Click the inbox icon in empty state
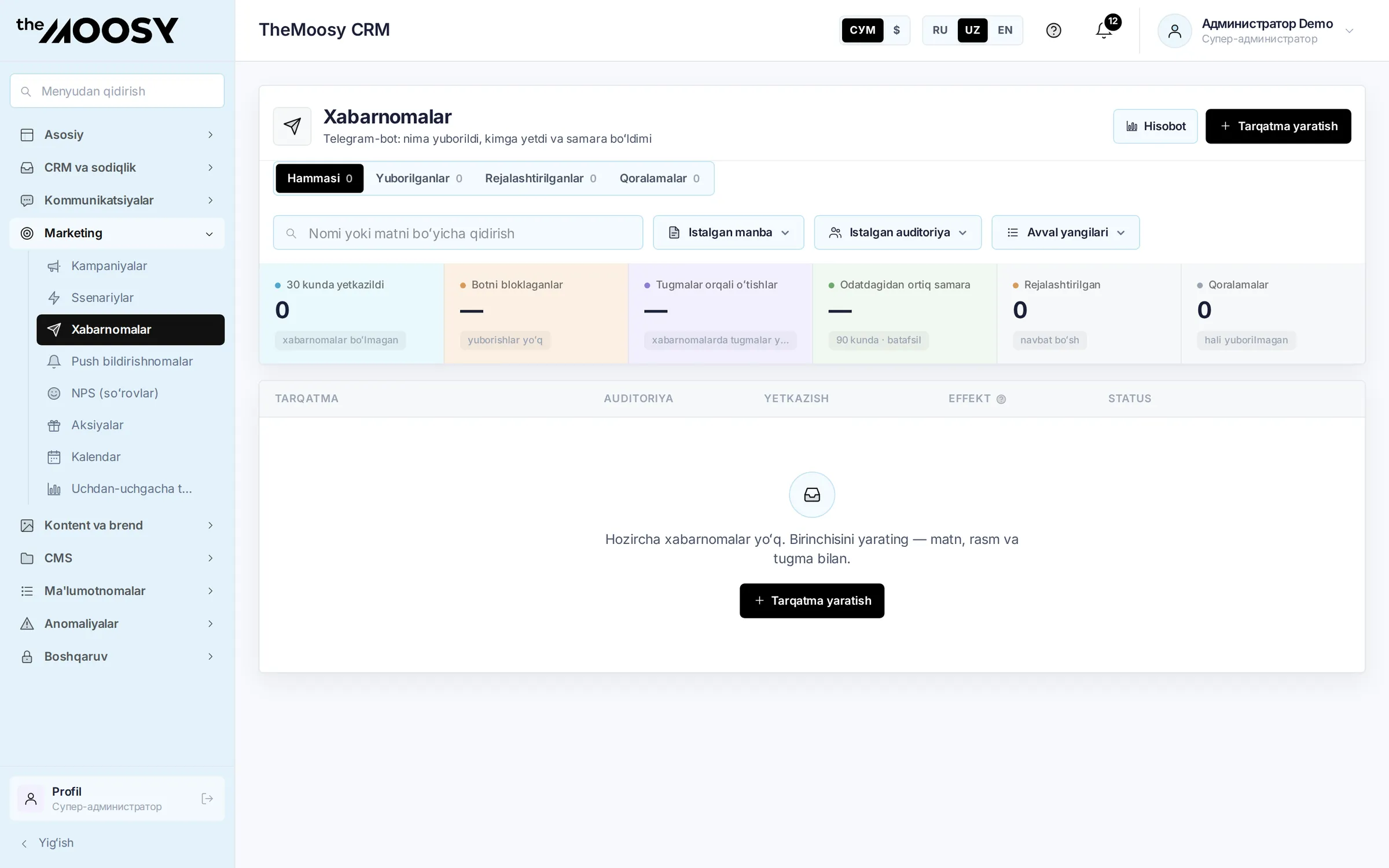 point(812,495)
